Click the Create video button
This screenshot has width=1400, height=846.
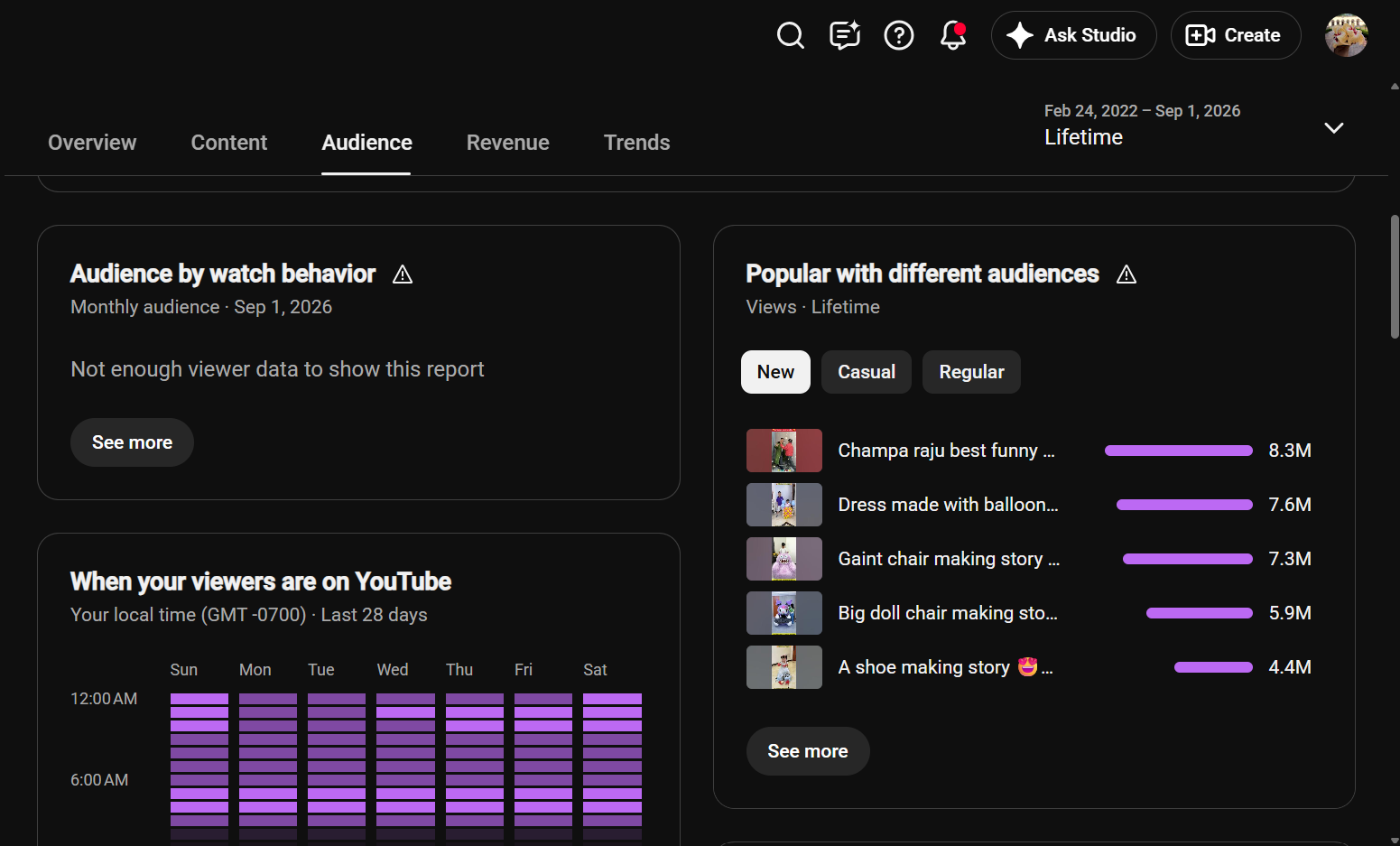point(1235,35)
